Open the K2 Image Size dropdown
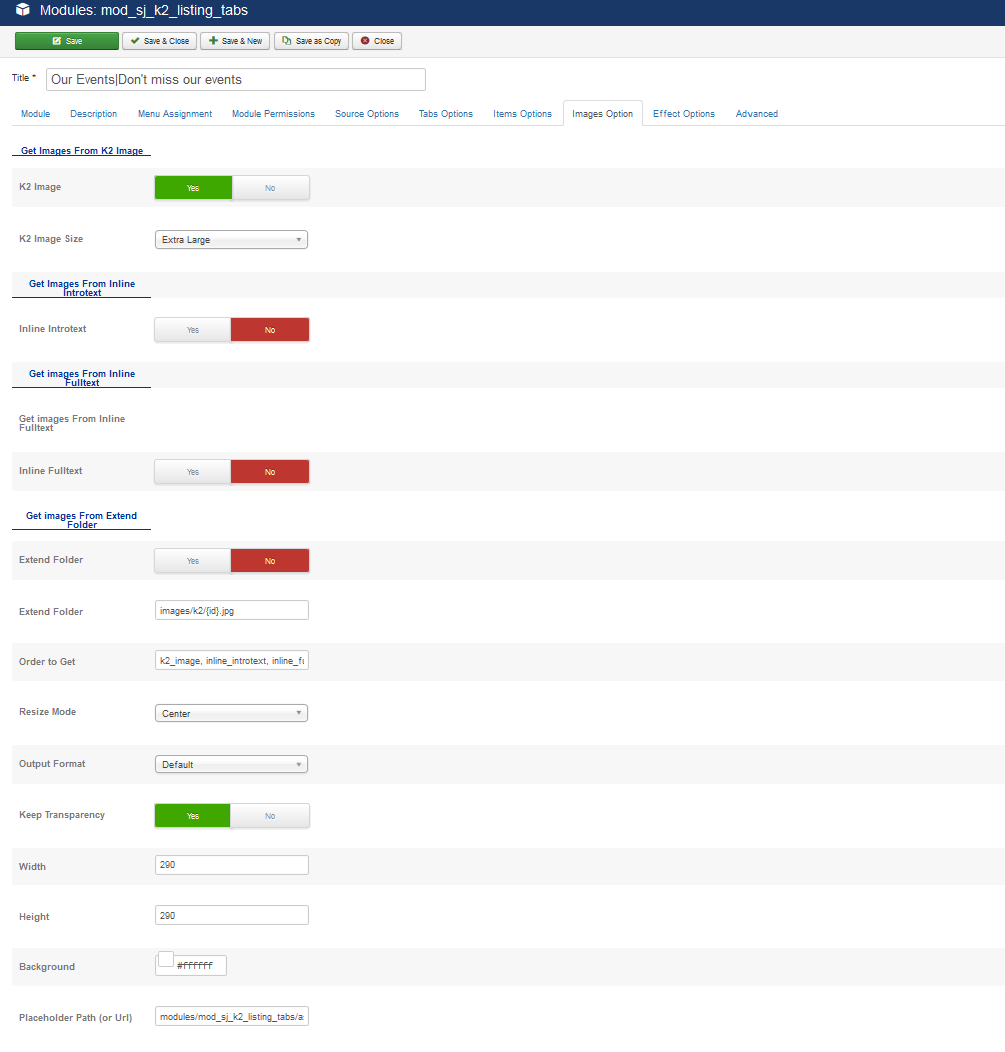Screen dimensions: 1005x1052 231,240
